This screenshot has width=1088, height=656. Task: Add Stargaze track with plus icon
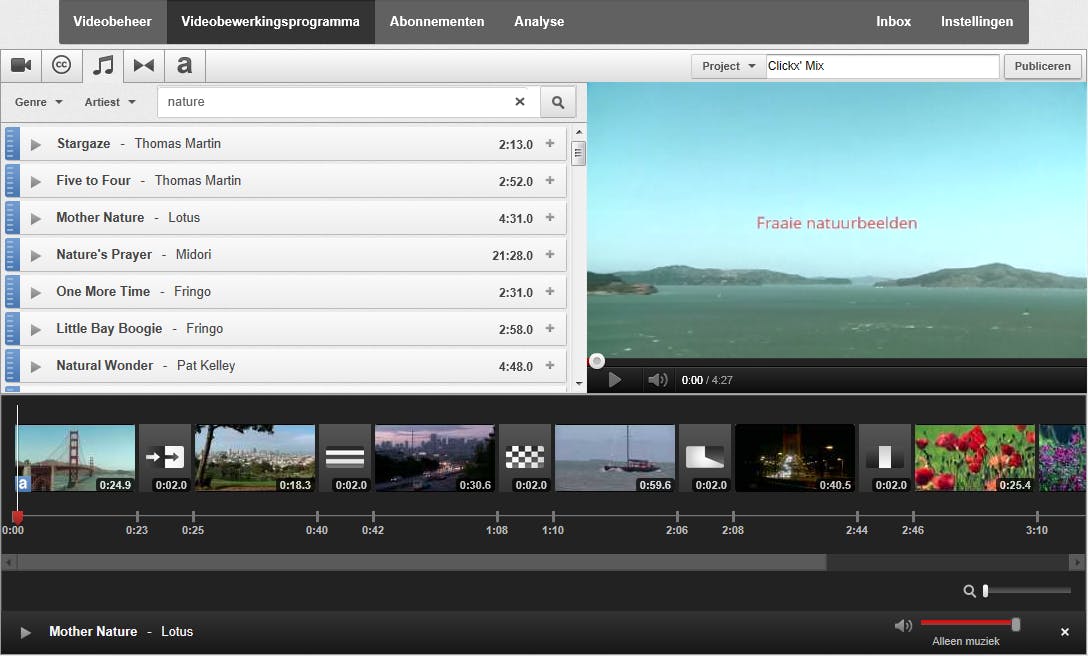(550, 144)
